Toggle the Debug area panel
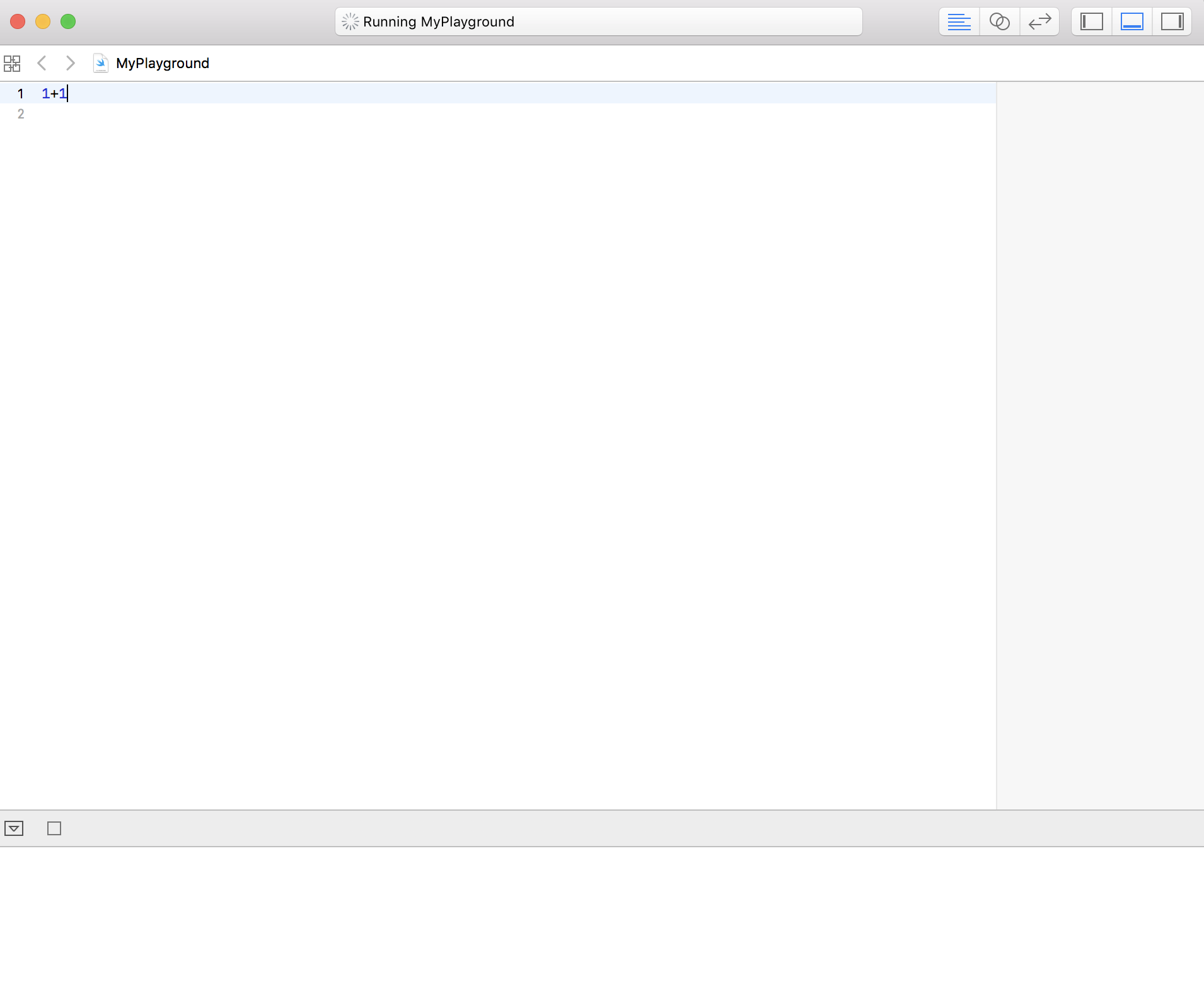Image resolution: width=1204 pixels, height=991 pixels. [1132, 22]
